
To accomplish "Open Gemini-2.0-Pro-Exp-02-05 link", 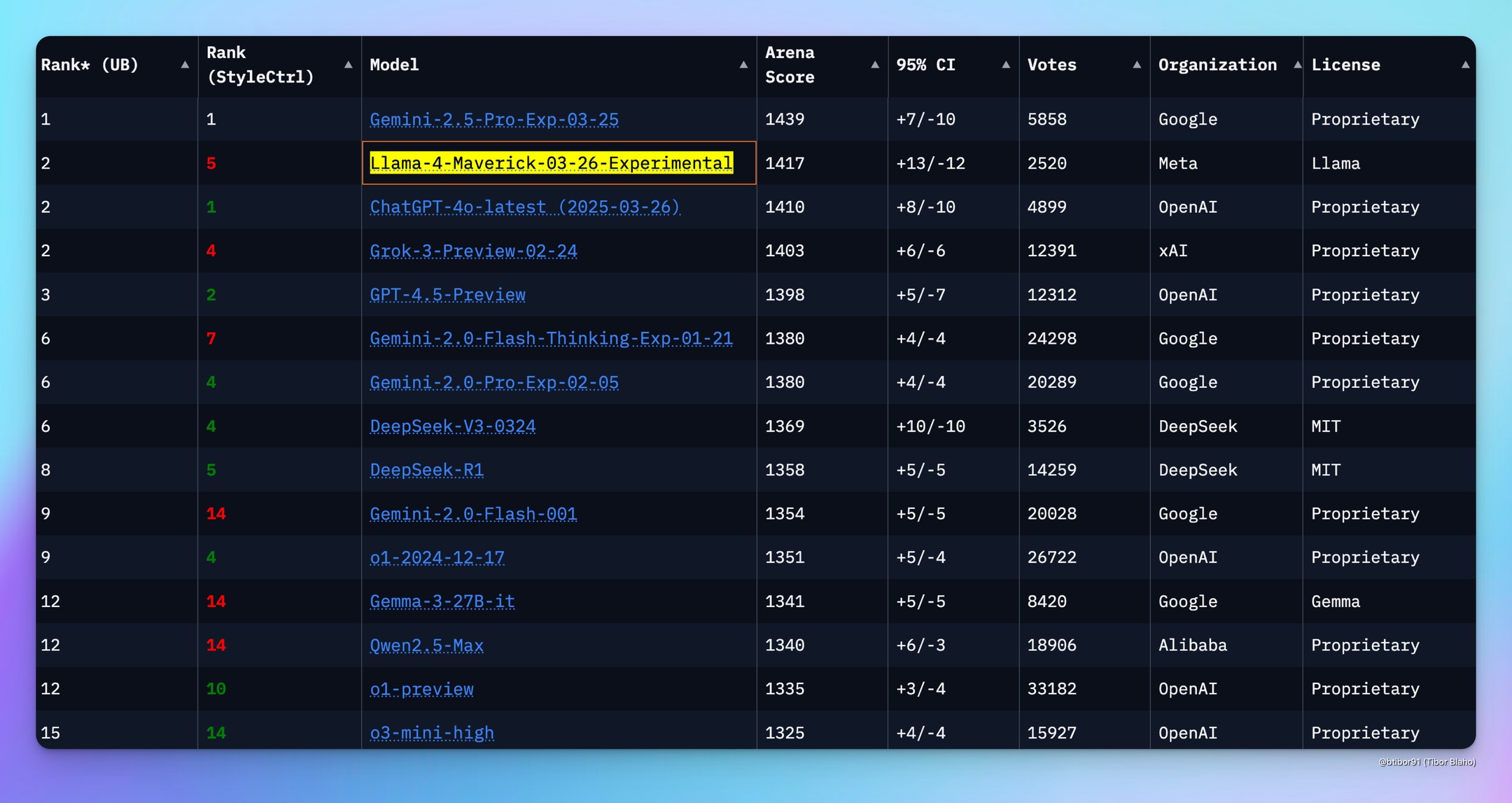I will click(x=494, y=382).
